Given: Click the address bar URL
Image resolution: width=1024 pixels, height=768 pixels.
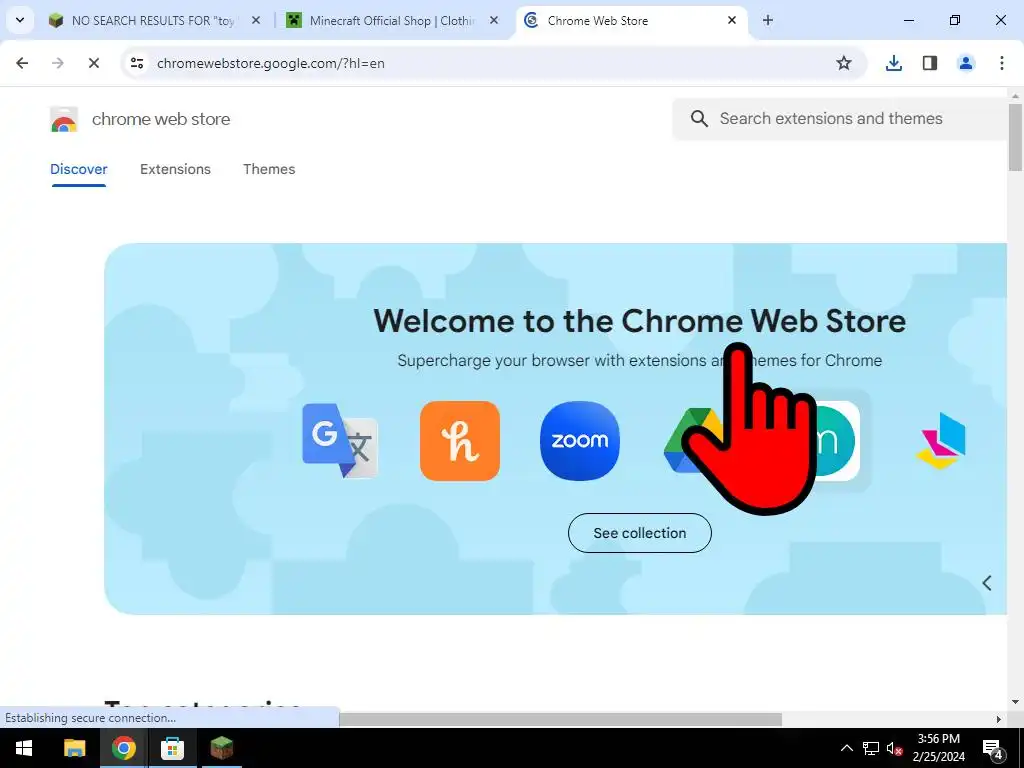Looking at the screenshot, I should point(270,63).
